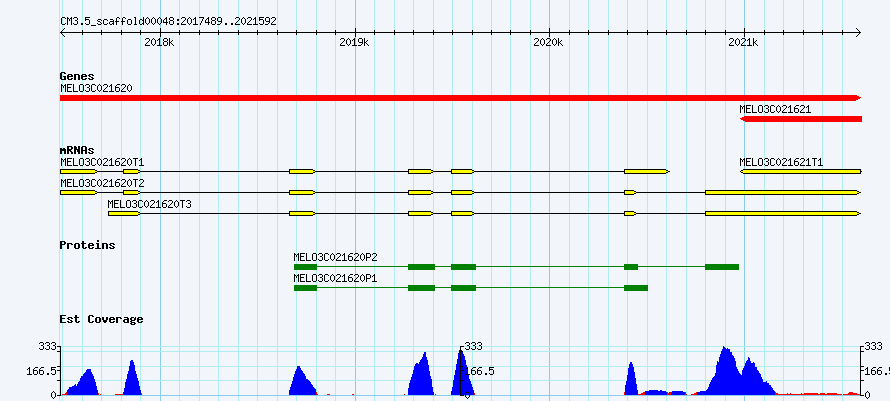
Task: Select the Proteins track title
Action: coord(87,245)
